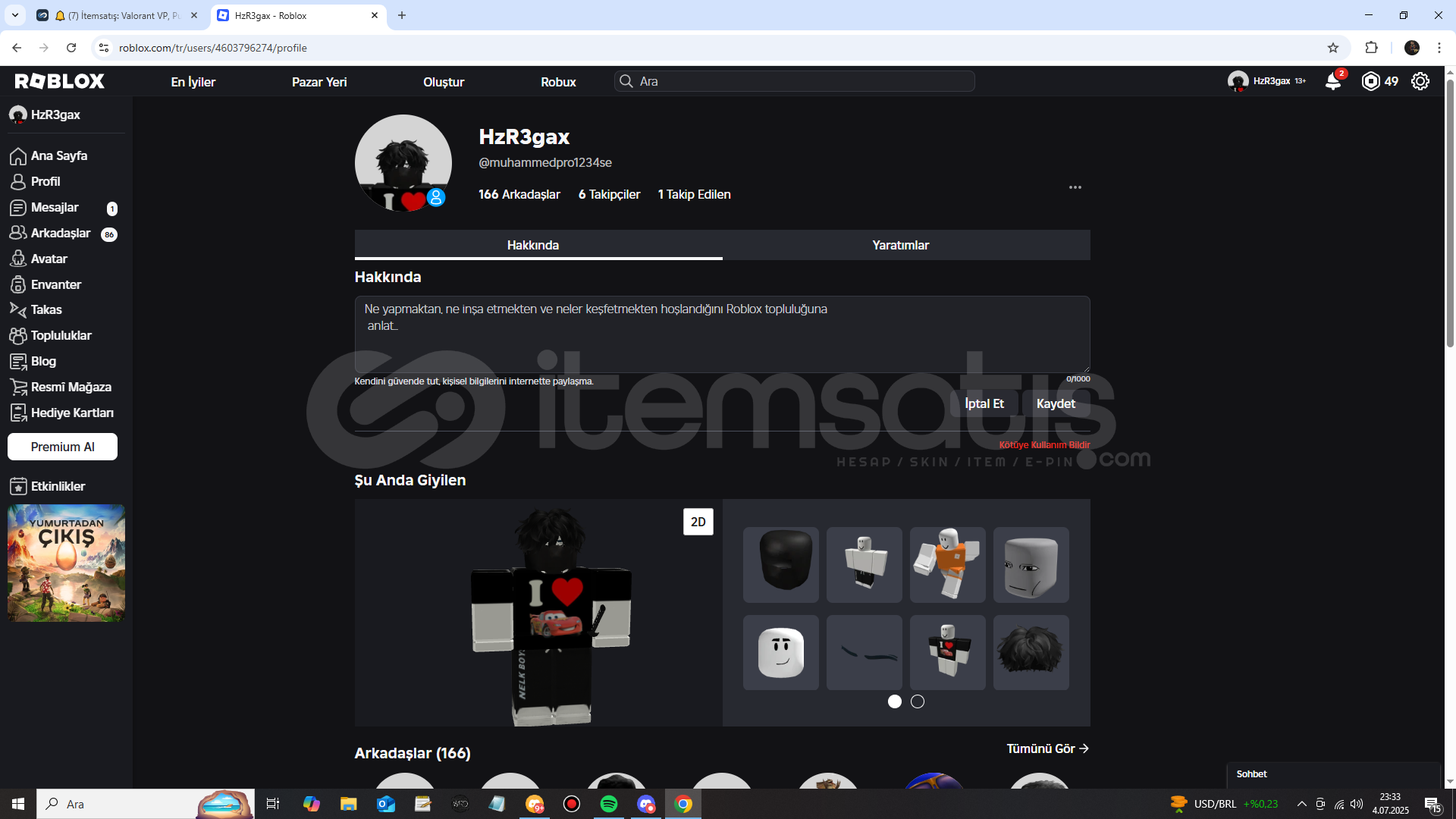This screenshot has height=819, width=1456.
Task: Open the Sohbet chat panel
Action: point(1333,774)
